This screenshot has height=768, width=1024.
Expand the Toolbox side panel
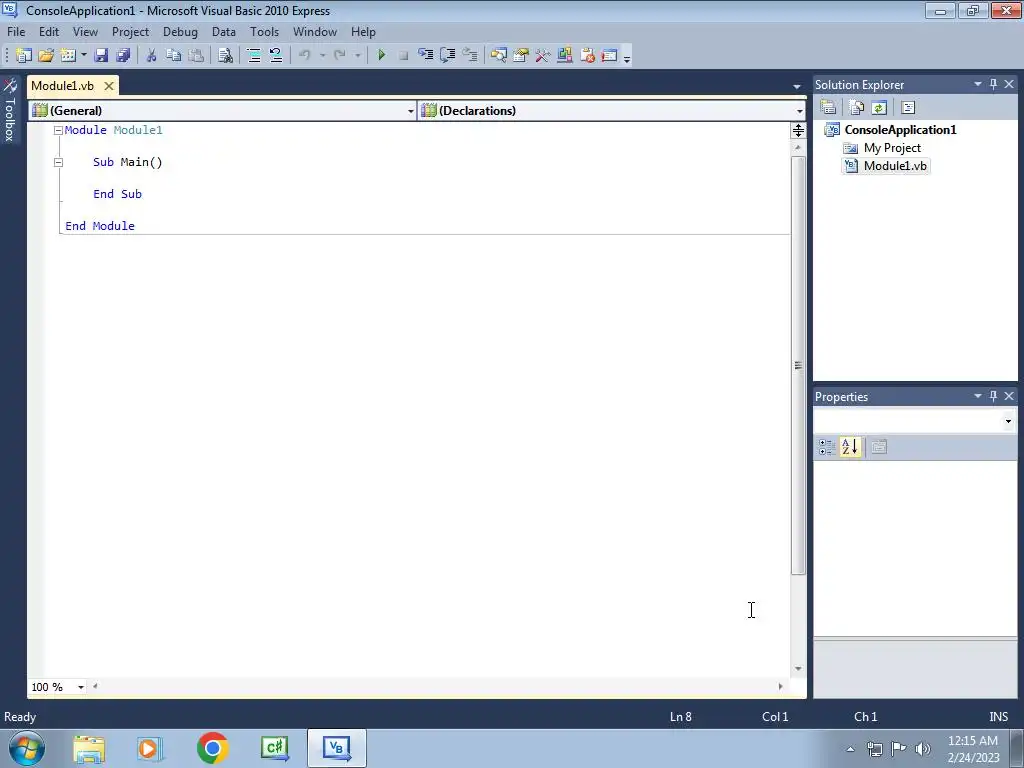[10, 110]
